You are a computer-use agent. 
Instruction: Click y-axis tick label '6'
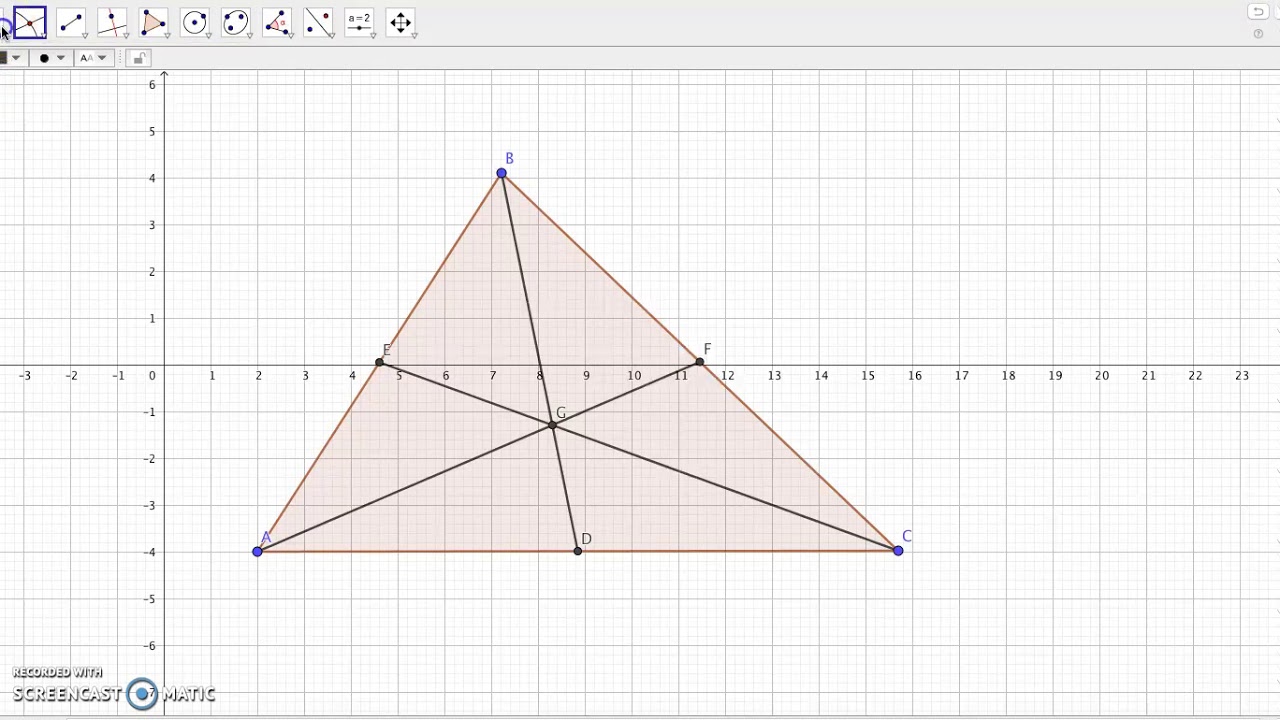(x=152, y=84)
